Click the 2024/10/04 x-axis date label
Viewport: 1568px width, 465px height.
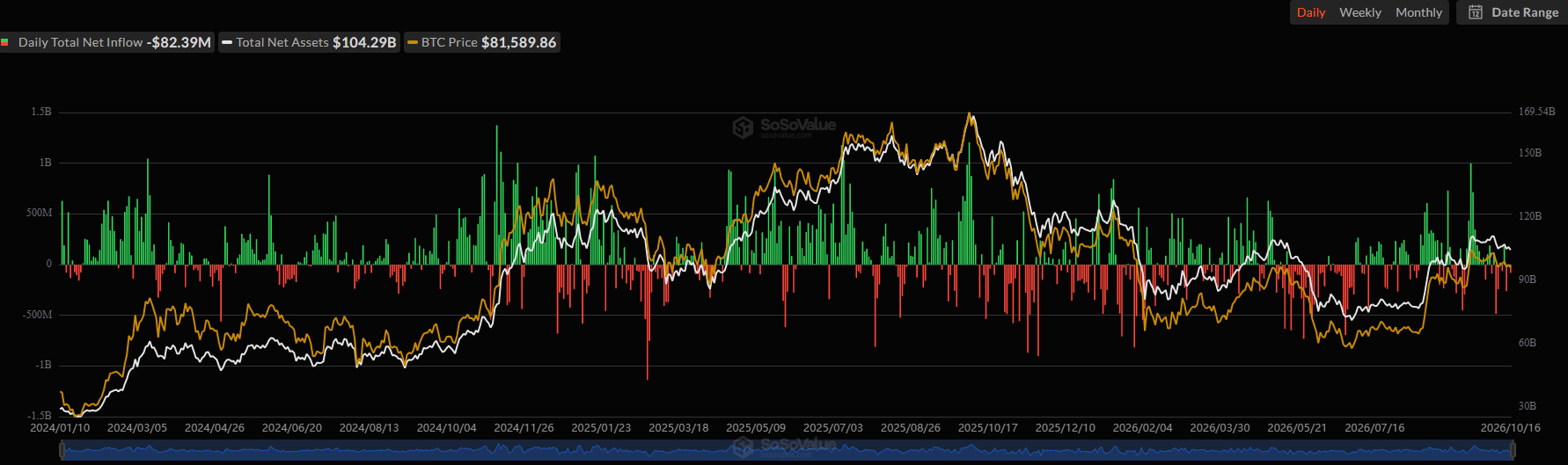tap(447, 428)
